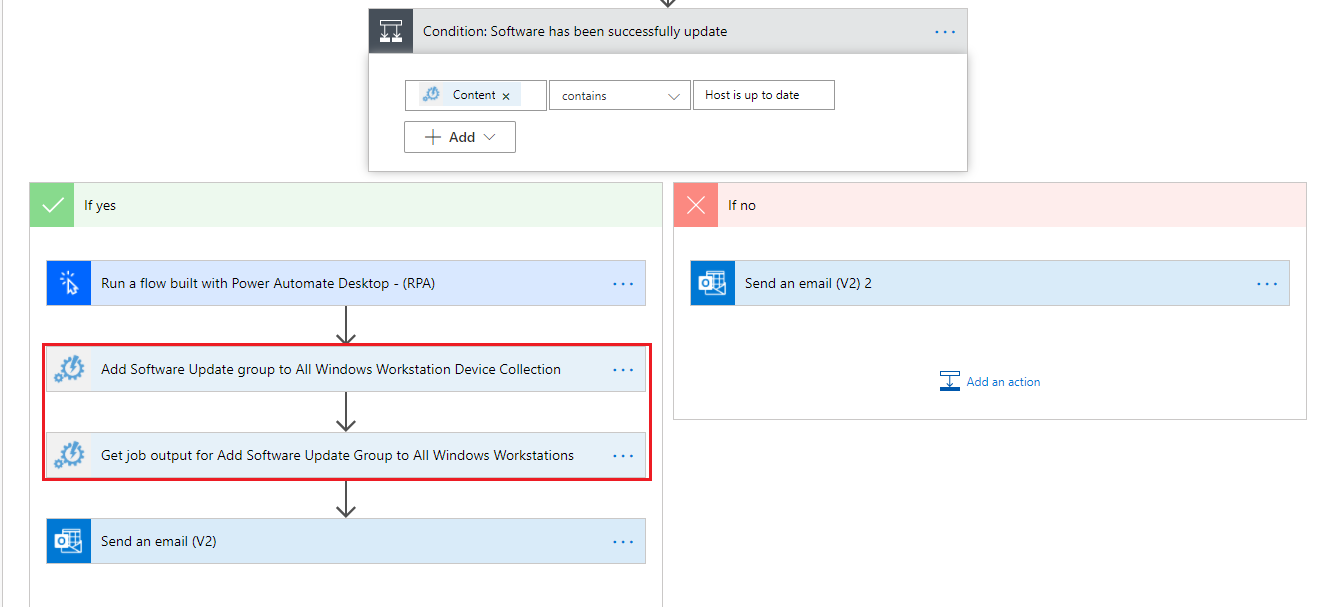Screen dimensions: 1333x607
Task: Click Outlook icon on Send an email (V2) 2
Action: coord(713,284)
